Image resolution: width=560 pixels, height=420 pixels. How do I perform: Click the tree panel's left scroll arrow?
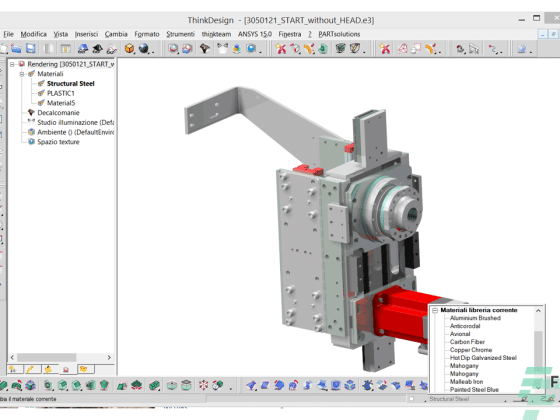click(12, 357)
